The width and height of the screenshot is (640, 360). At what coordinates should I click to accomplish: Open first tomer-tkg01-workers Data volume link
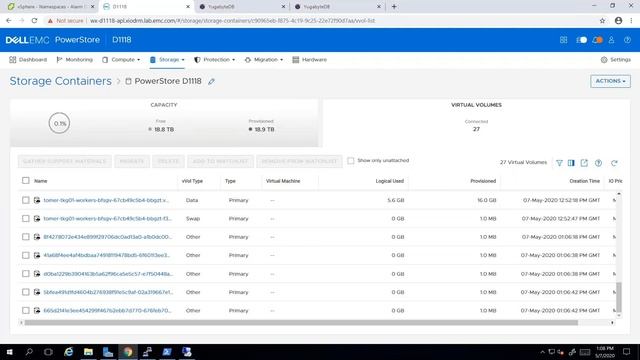[106, 200]
